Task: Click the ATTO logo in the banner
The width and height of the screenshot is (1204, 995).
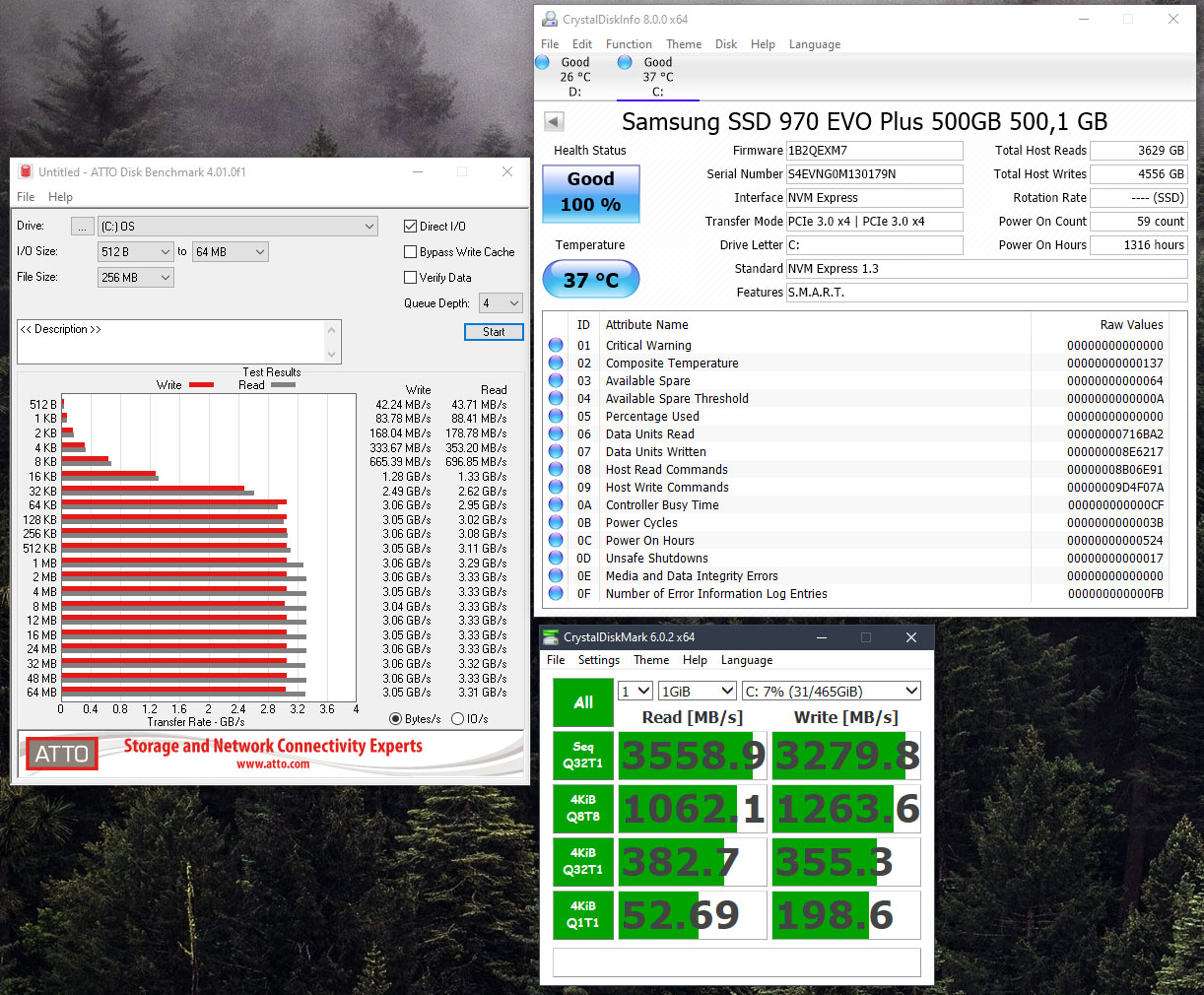Action: [x=62, y=754]
